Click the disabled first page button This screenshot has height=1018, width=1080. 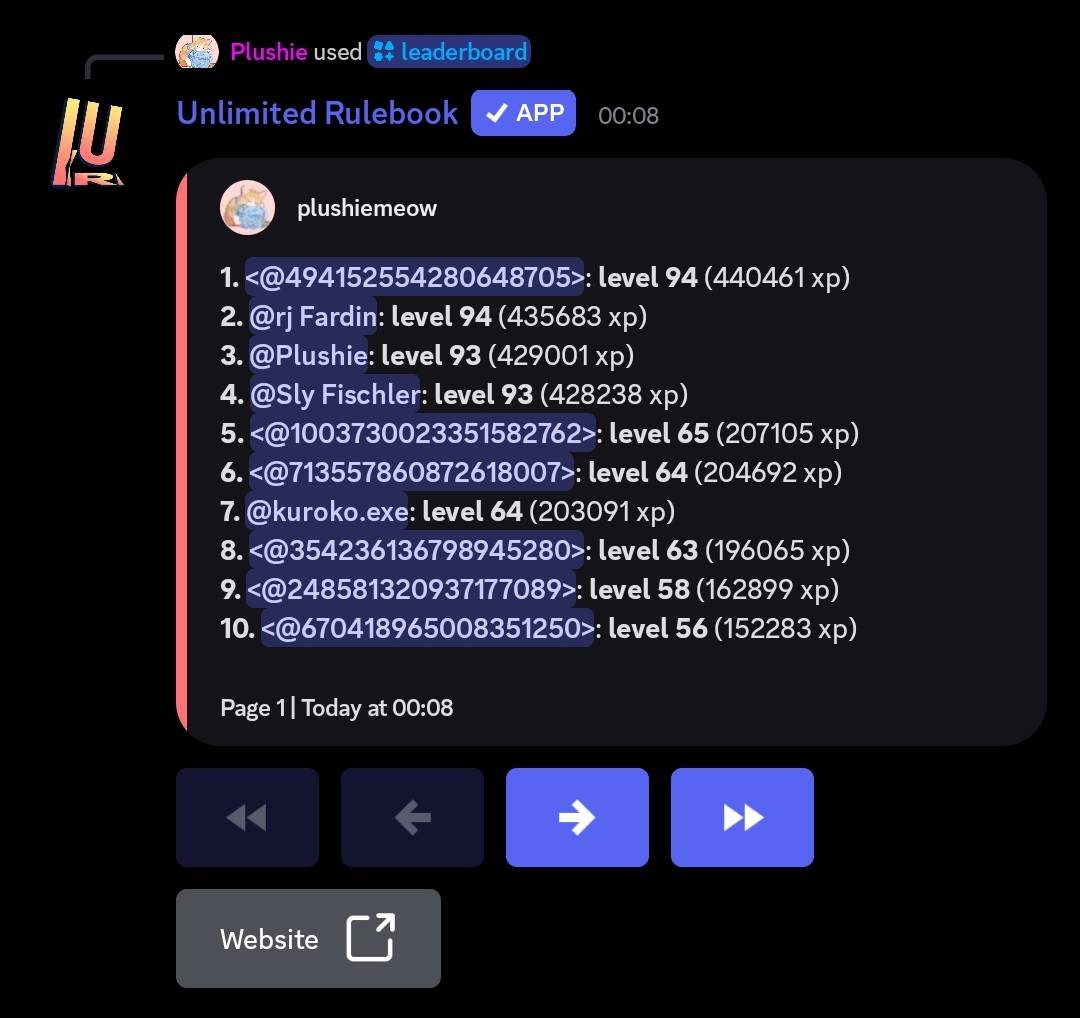tap(247, 817)
